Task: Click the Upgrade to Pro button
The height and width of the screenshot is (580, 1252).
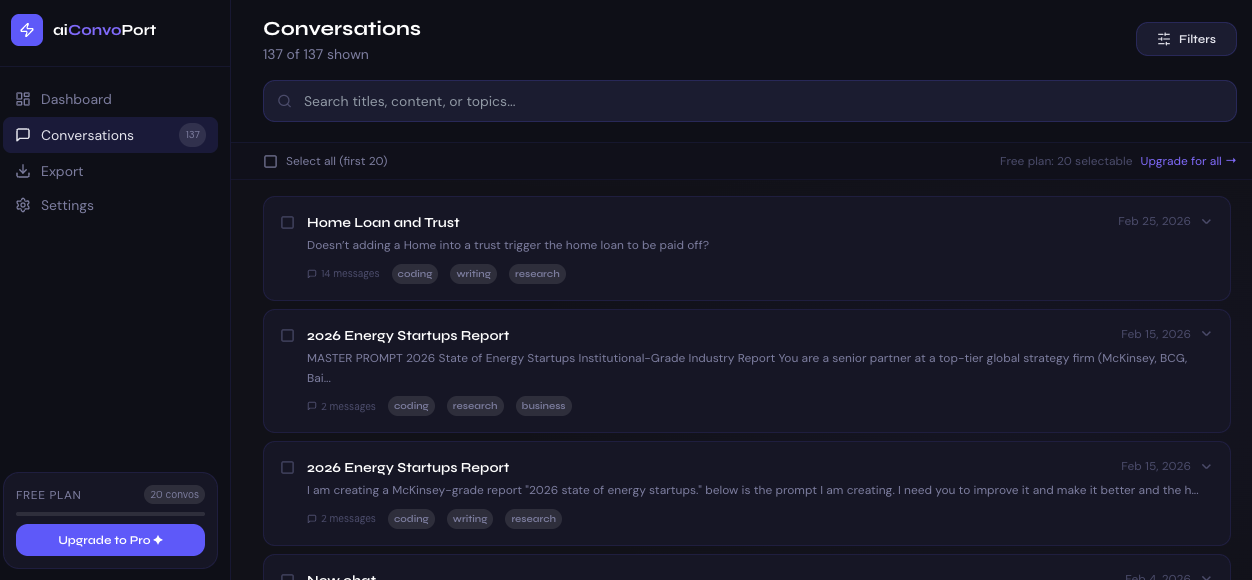Action: [110, 540]
